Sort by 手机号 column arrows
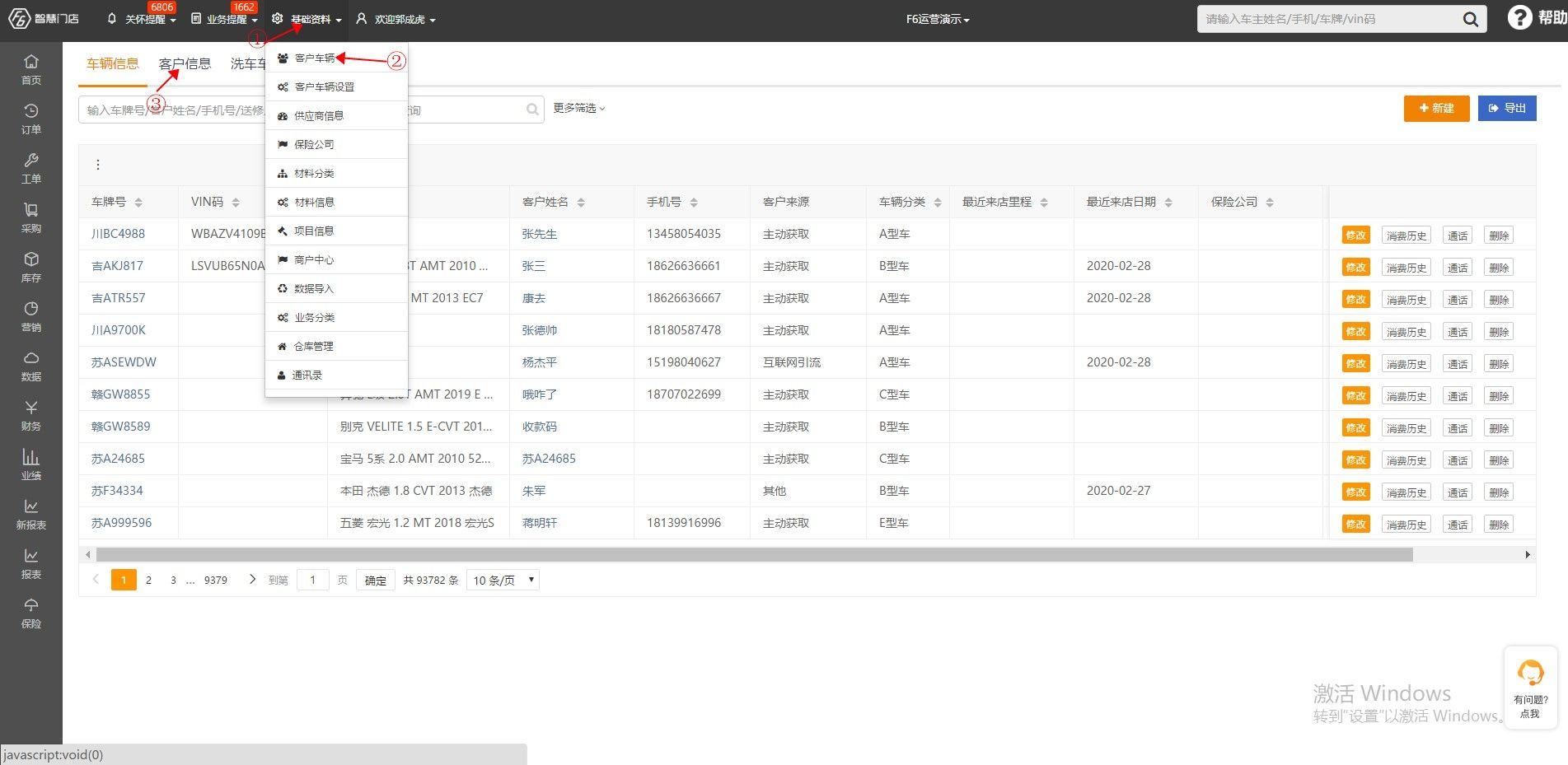Viewport: 1568px width, 765px height. (694, 203)
